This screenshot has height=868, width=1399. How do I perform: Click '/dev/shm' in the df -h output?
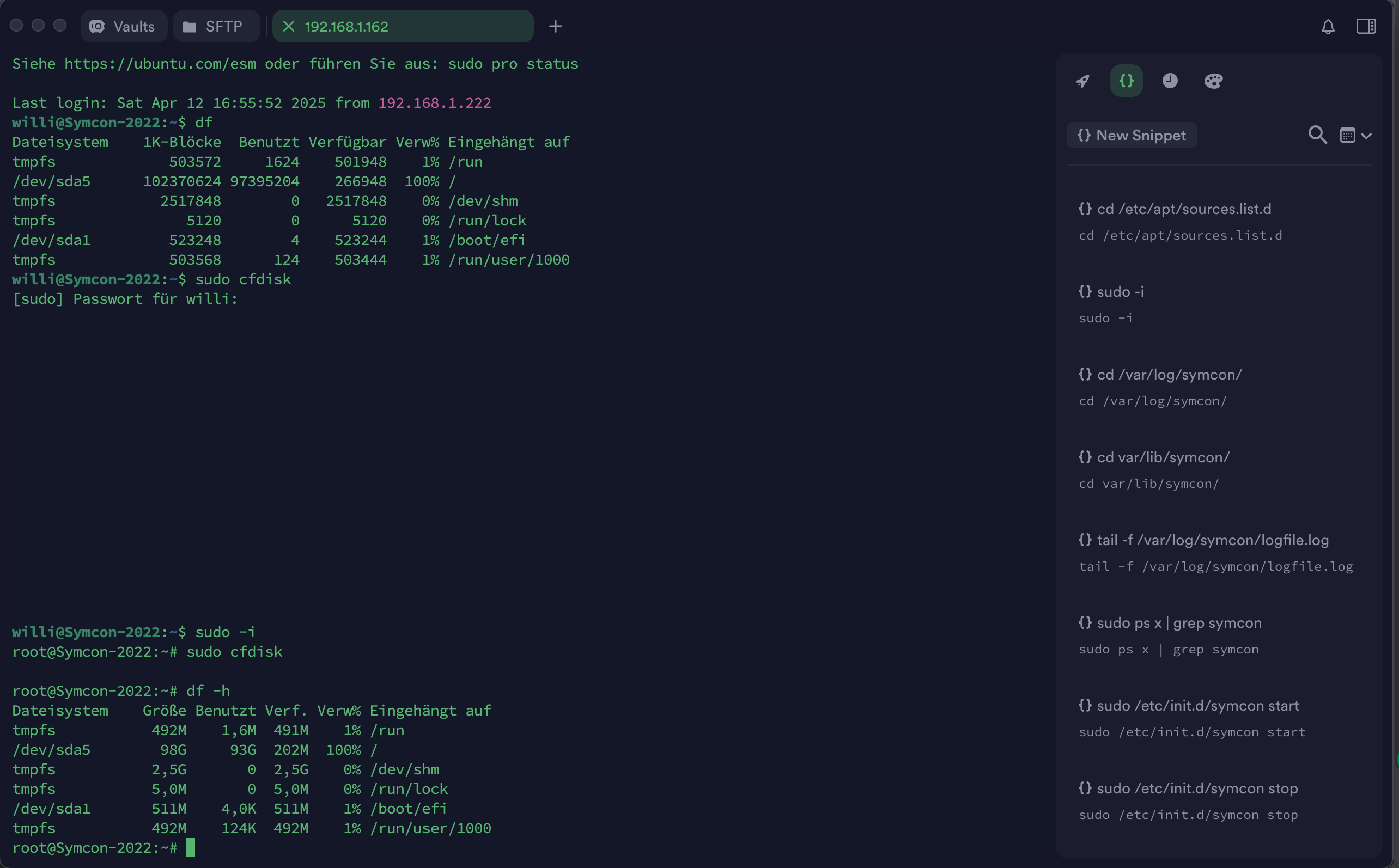tap(405, 769)
